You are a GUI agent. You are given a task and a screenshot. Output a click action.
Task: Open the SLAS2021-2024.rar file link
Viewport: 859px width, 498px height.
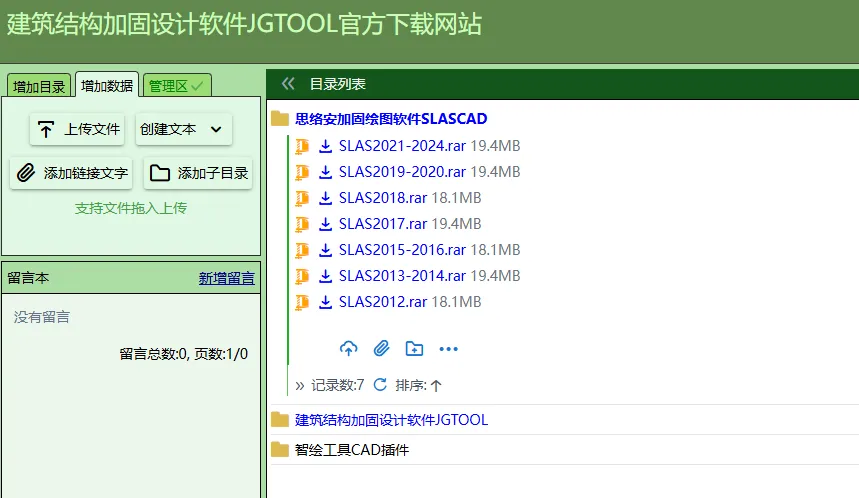pyautogui.click(x=402, y=146)
